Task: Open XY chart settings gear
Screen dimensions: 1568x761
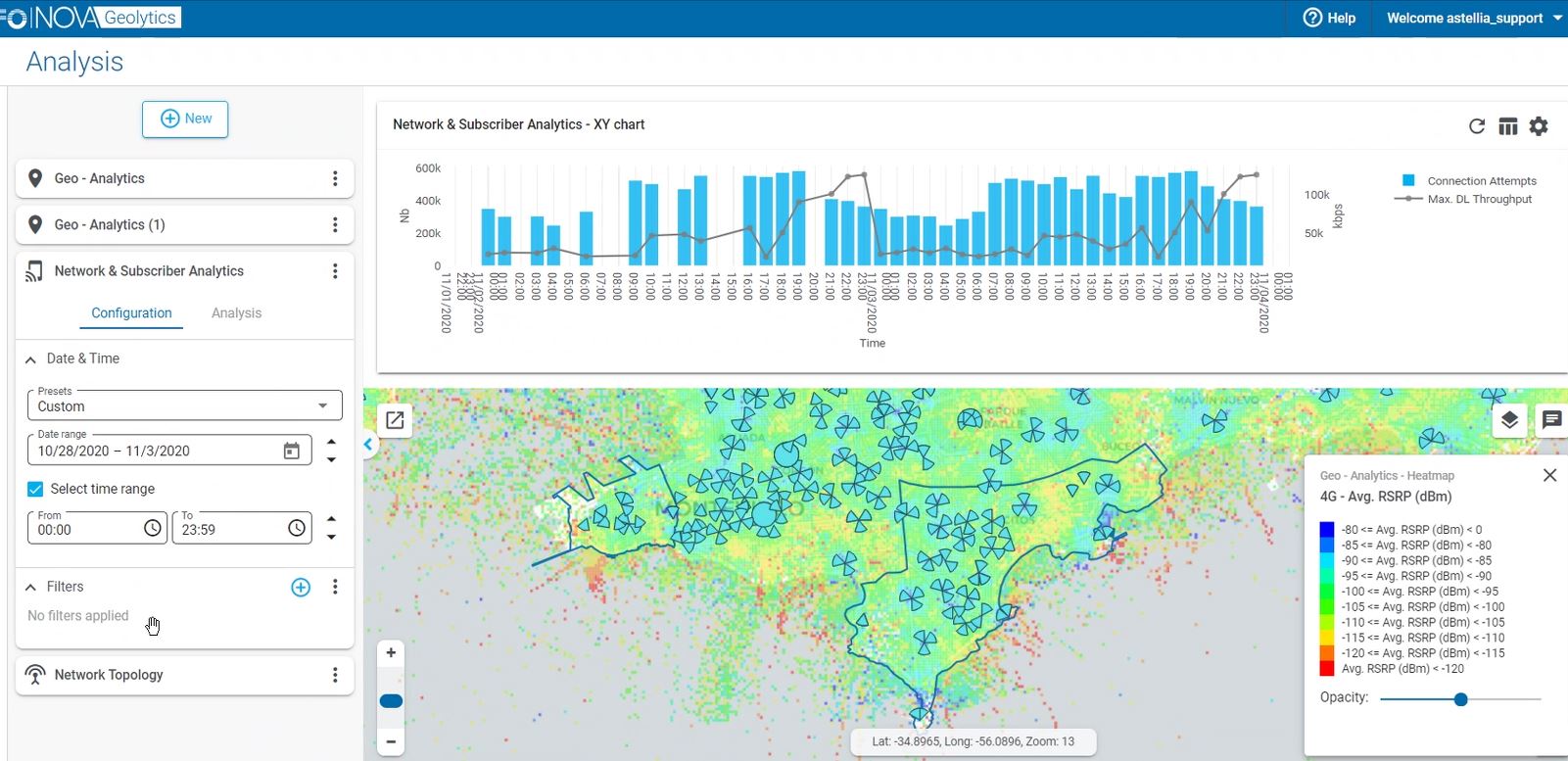Action: 1539,126
